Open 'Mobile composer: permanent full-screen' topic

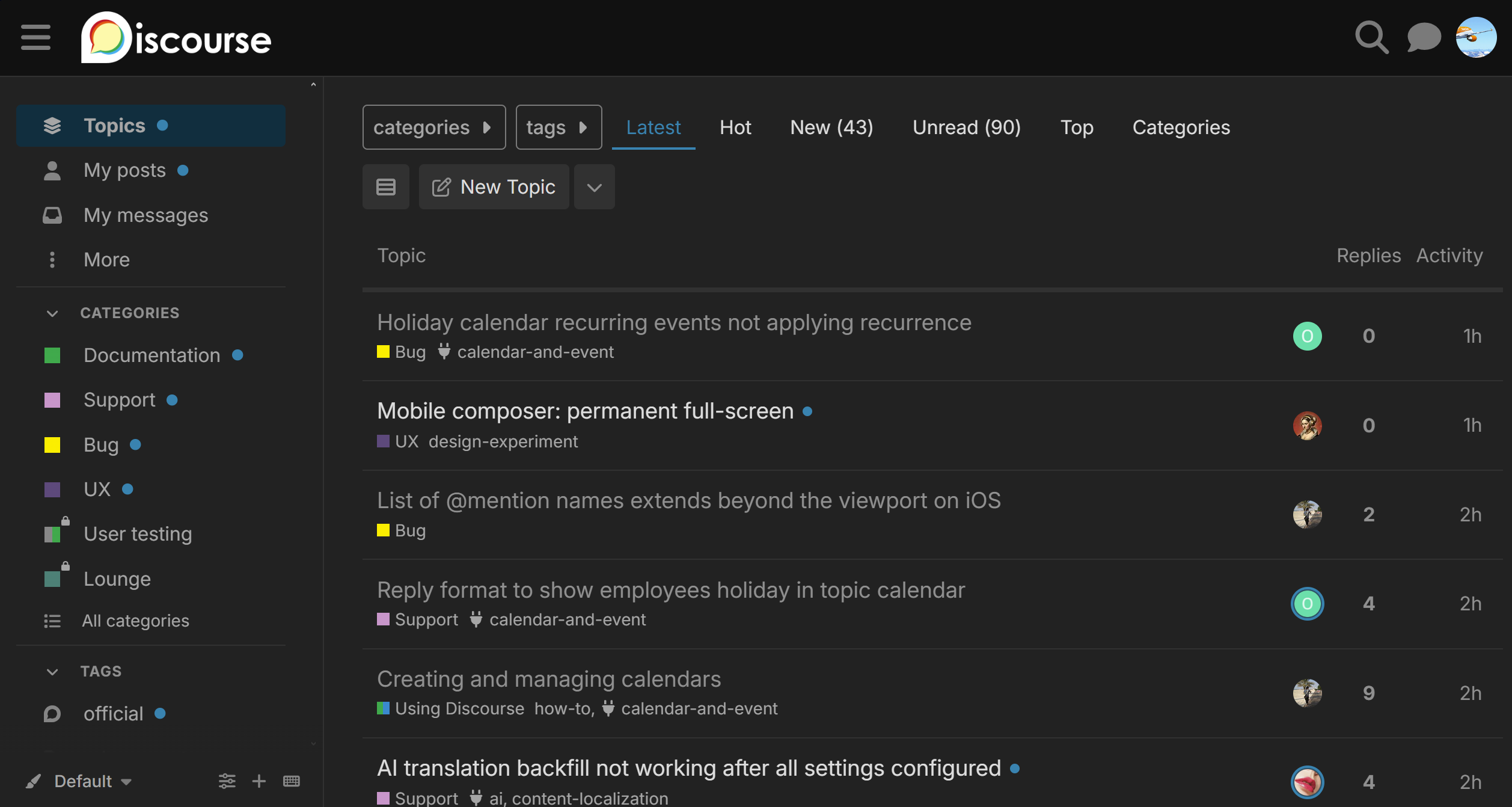pos(585,411)
